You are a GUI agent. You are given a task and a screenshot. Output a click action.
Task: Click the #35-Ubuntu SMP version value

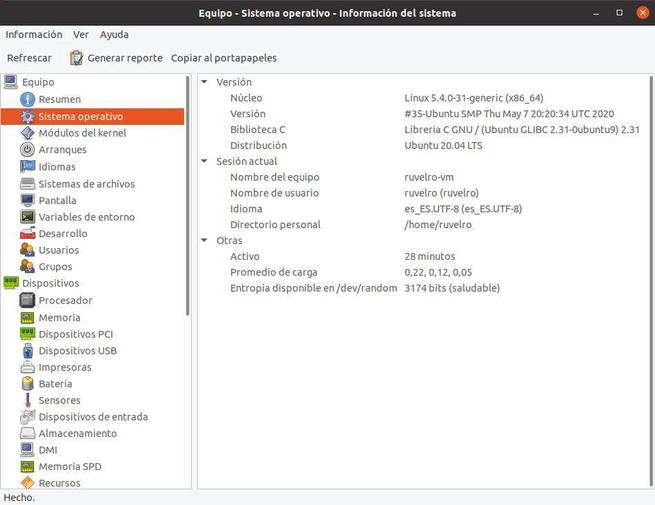509,114
